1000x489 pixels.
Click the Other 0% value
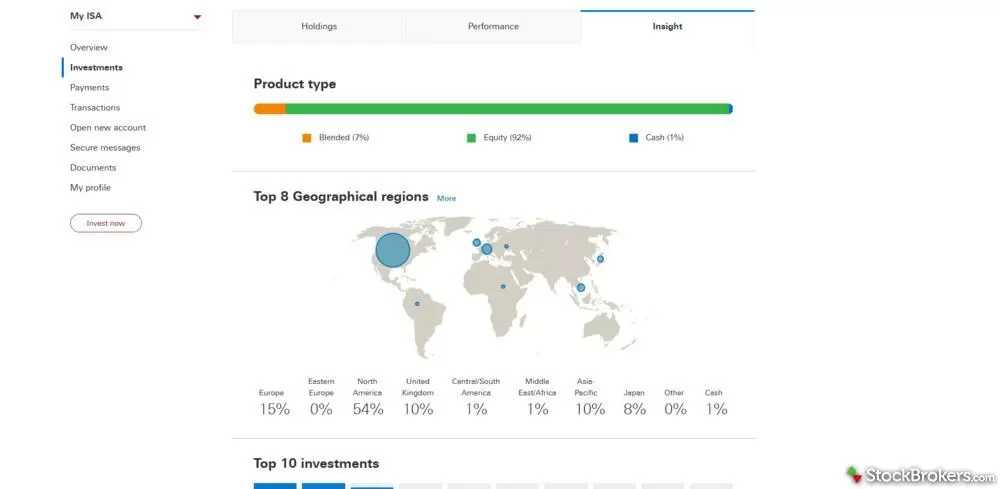click(x=675, y=409)
